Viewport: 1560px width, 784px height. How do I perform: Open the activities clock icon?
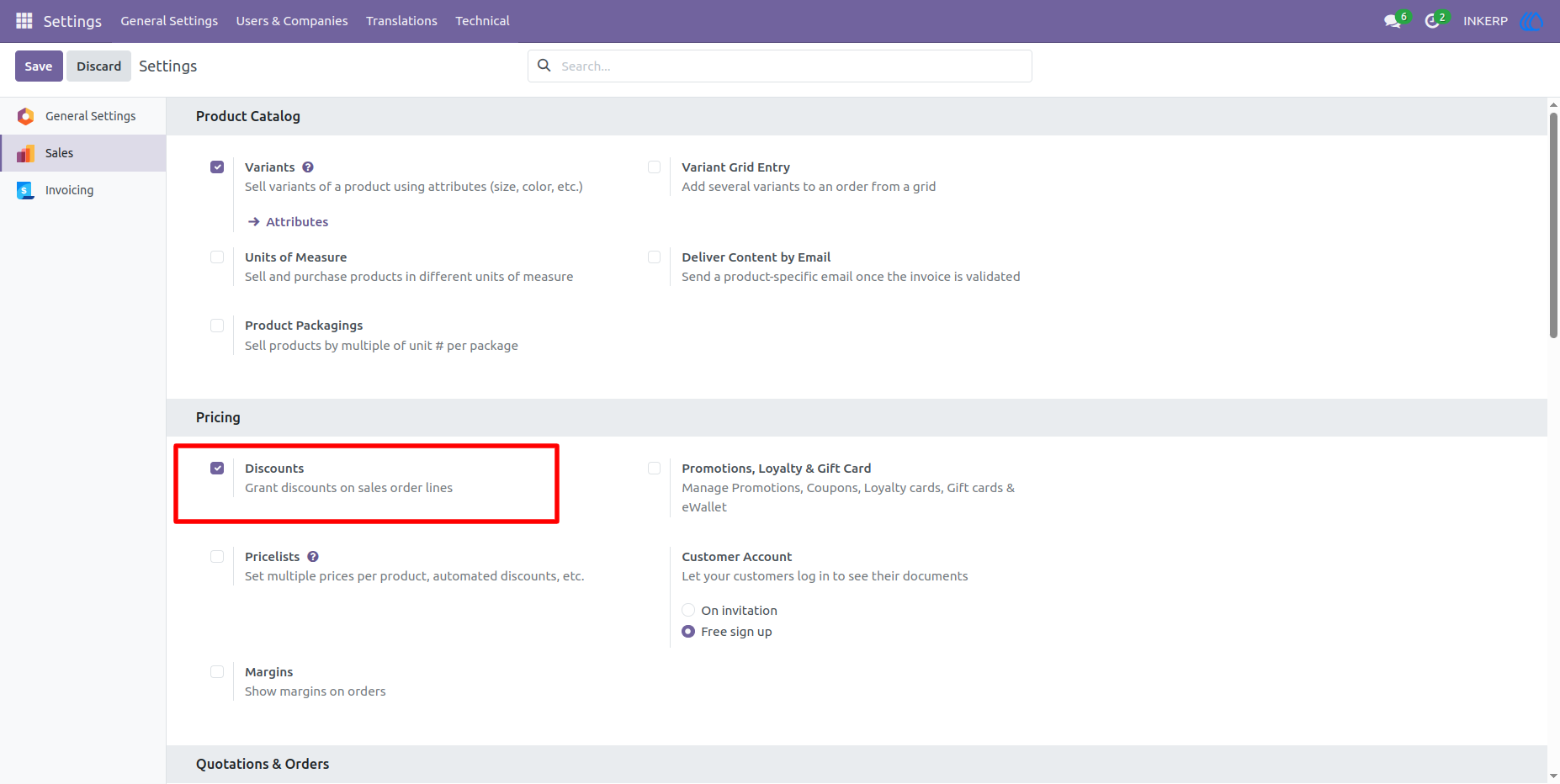(1431, 21)
